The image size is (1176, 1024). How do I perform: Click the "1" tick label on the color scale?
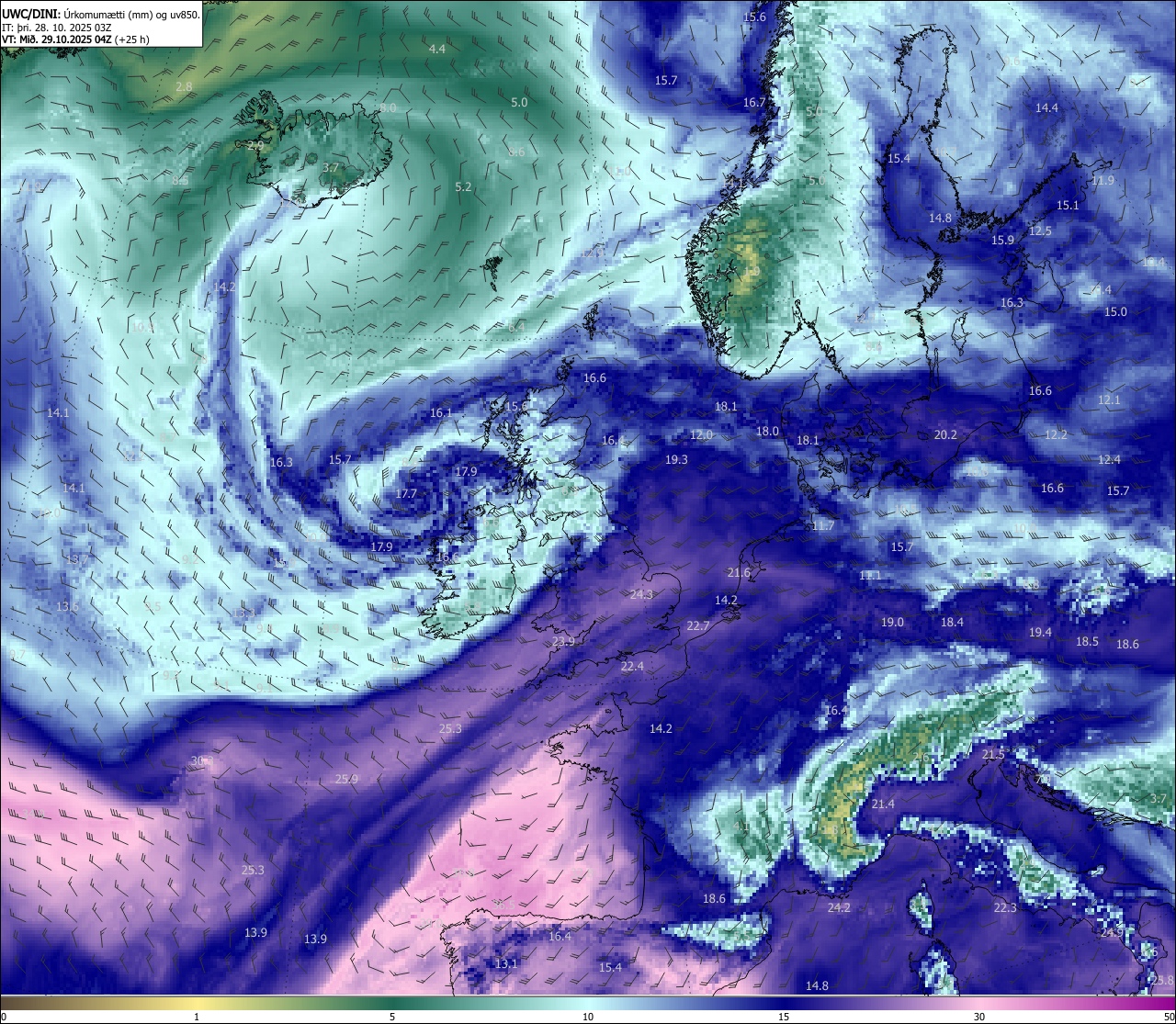click(x=197, y=1017)
